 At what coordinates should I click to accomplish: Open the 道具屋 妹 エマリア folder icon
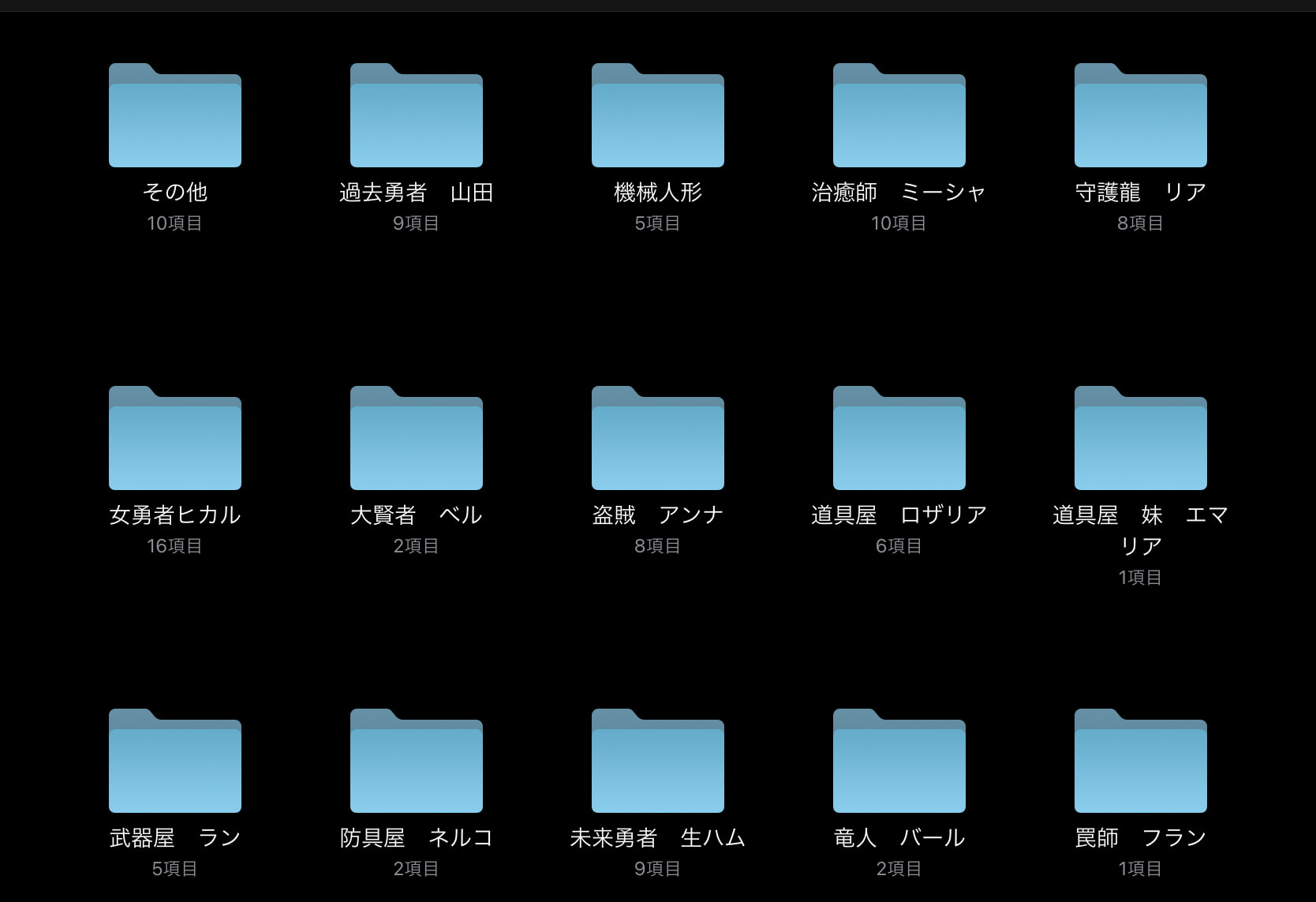click(1141, 438)
